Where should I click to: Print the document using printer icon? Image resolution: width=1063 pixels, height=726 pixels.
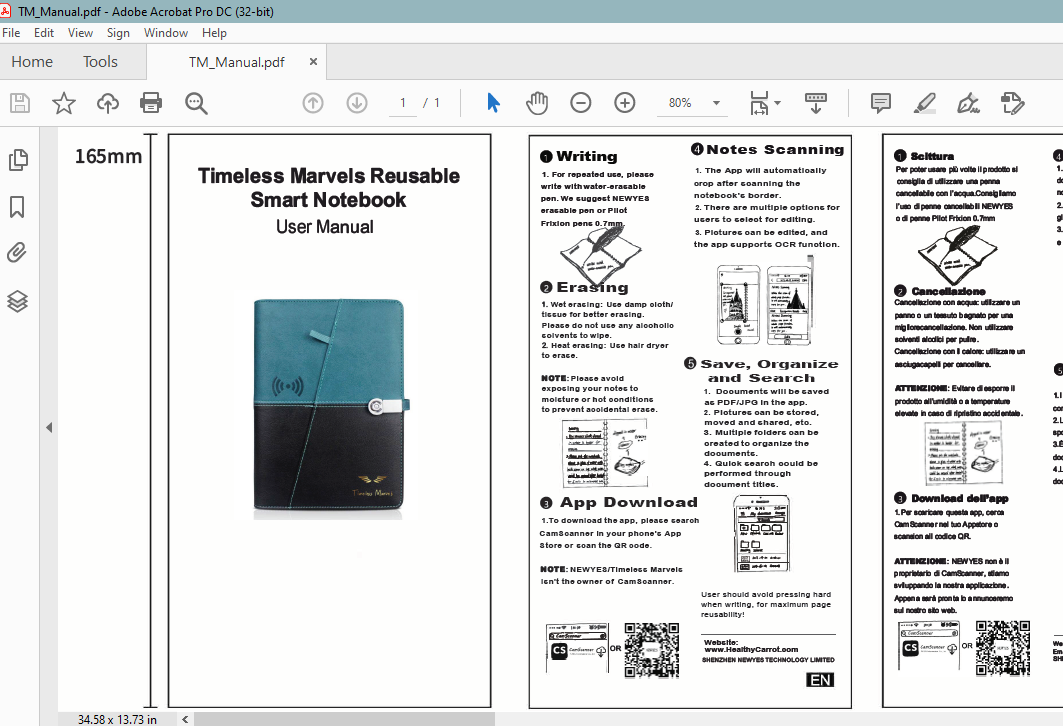[x=151, y=103]
